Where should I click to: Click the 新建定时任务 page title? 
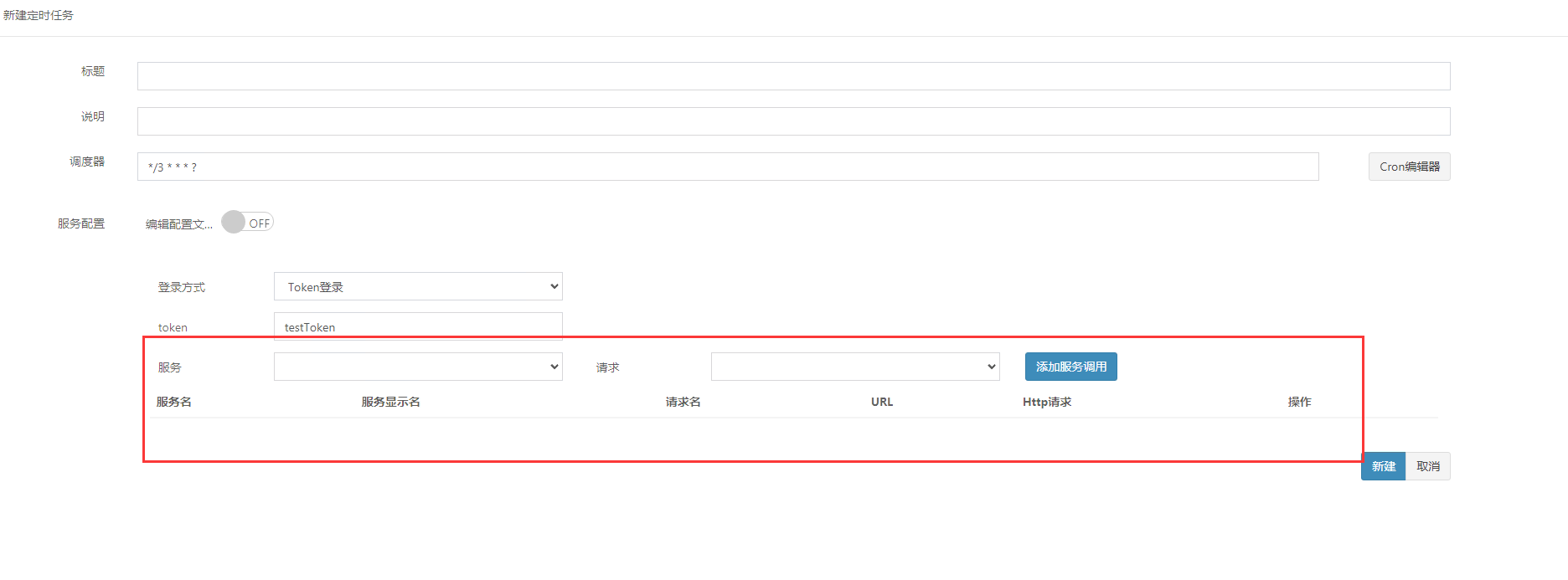(x=39, y=15)
